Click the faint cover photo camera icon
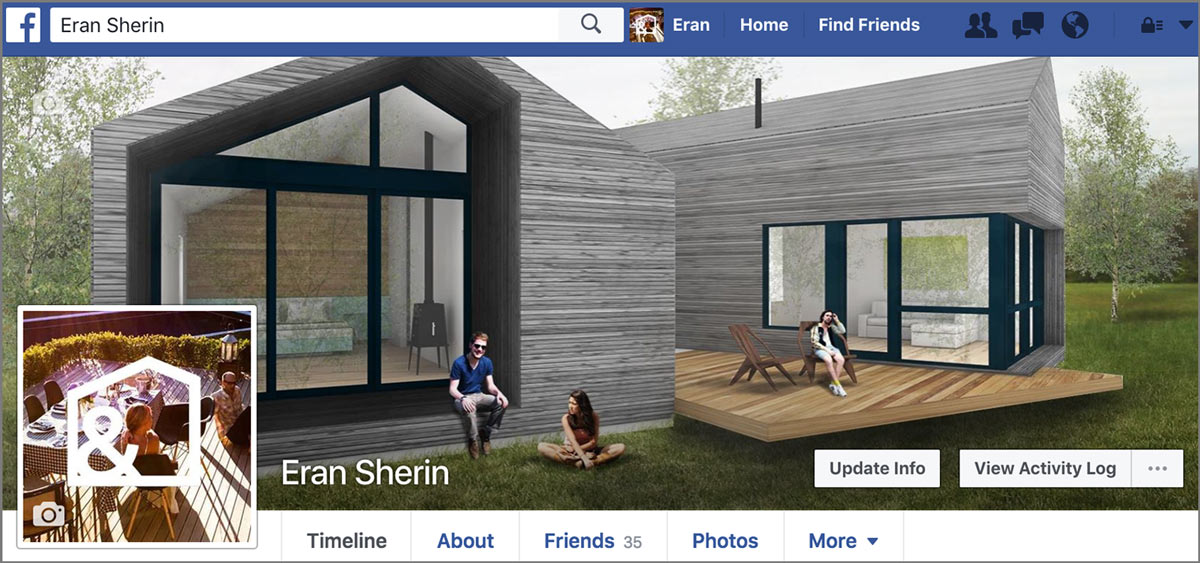The image size is (1200, 563). pos(48,103)
